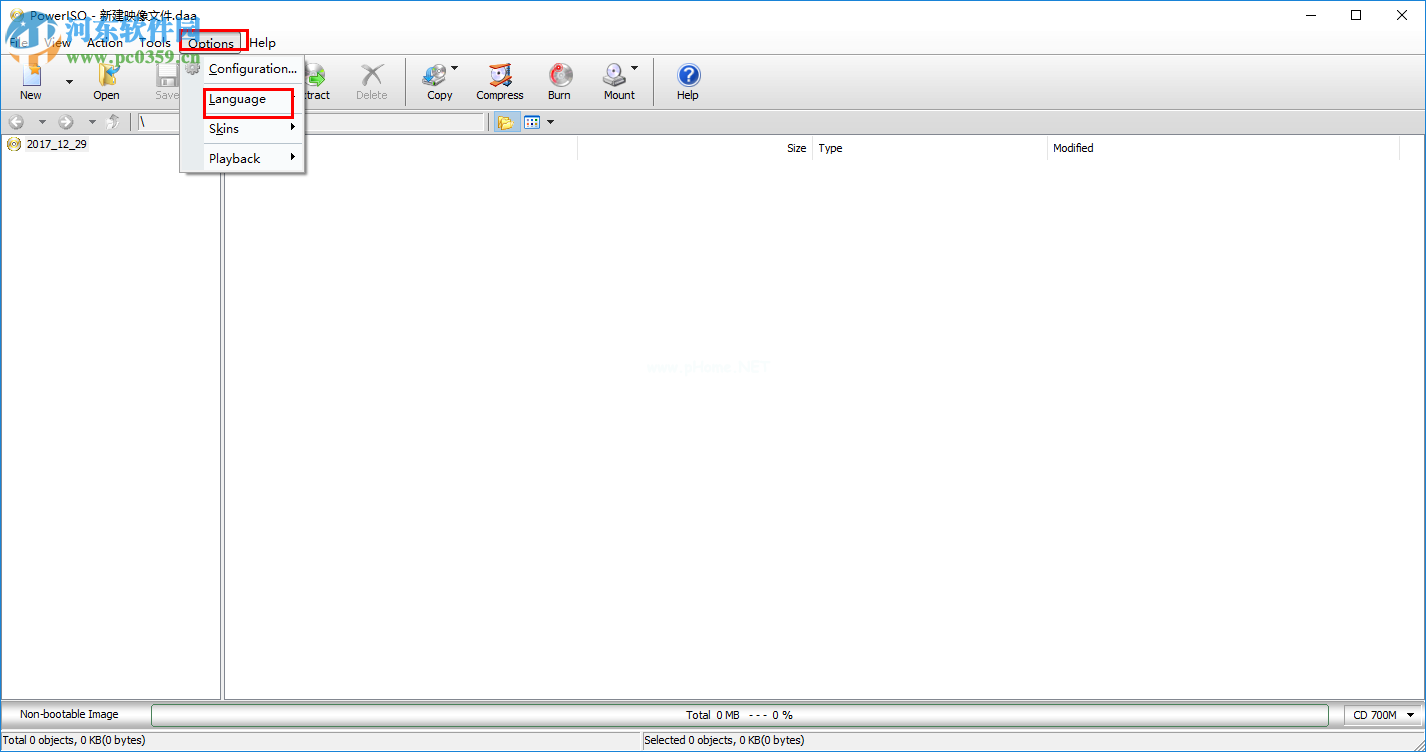Open the view mode dropdown arrow
This screenshot has width=1426, height=752.
550,122
